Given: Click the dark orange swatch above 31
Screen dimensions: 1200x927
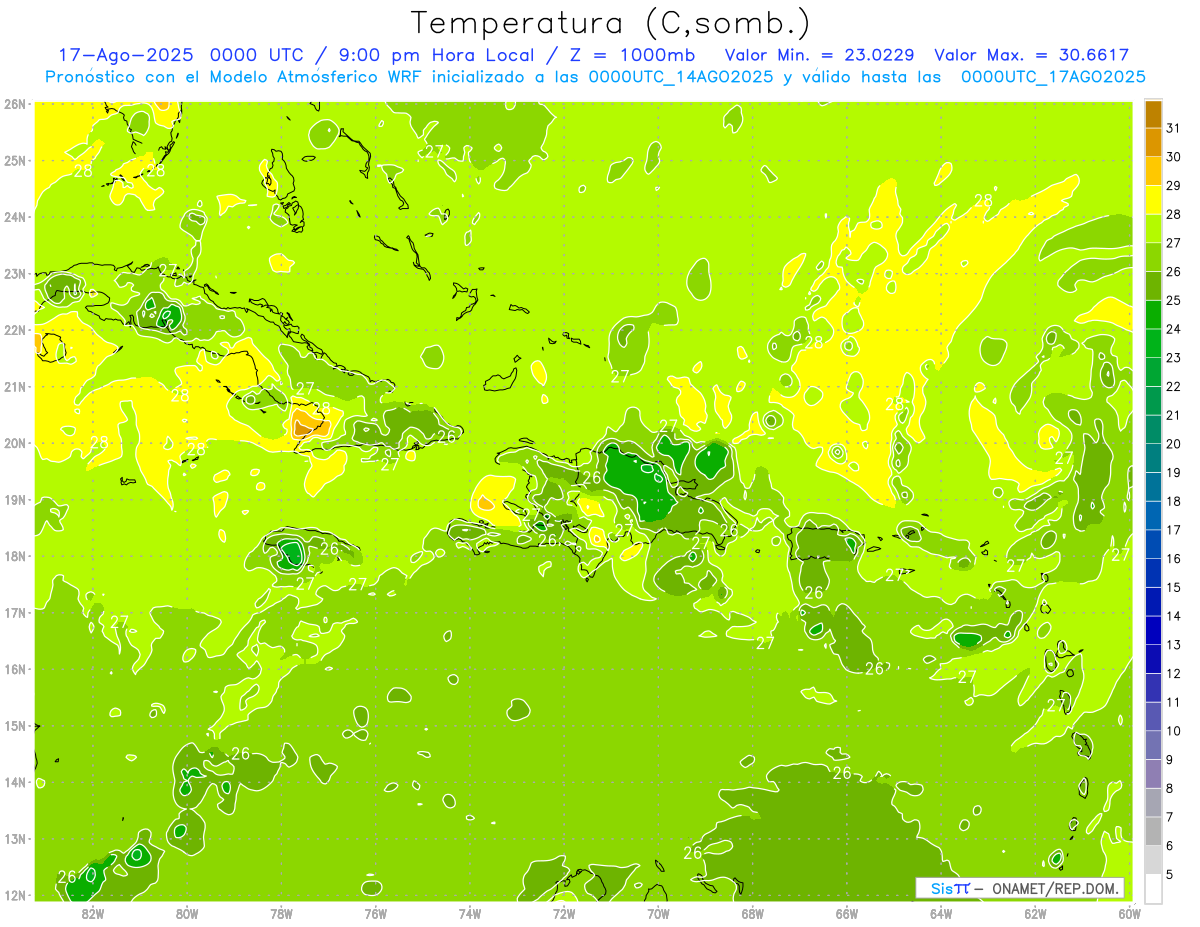Looking at the screenshot, I should click(x=1152, y=114).
